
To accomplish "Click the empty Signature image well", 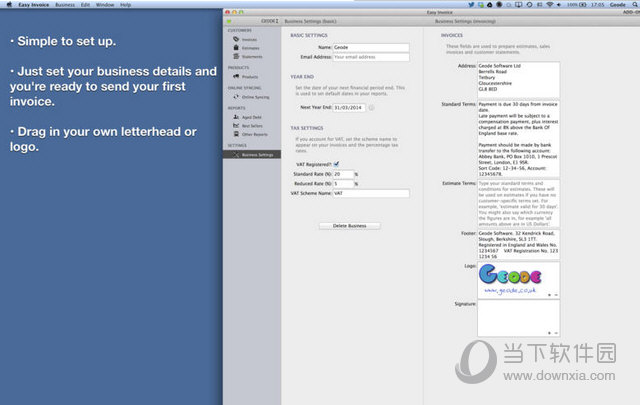I will pyautogui.click(x=518, y=318).
